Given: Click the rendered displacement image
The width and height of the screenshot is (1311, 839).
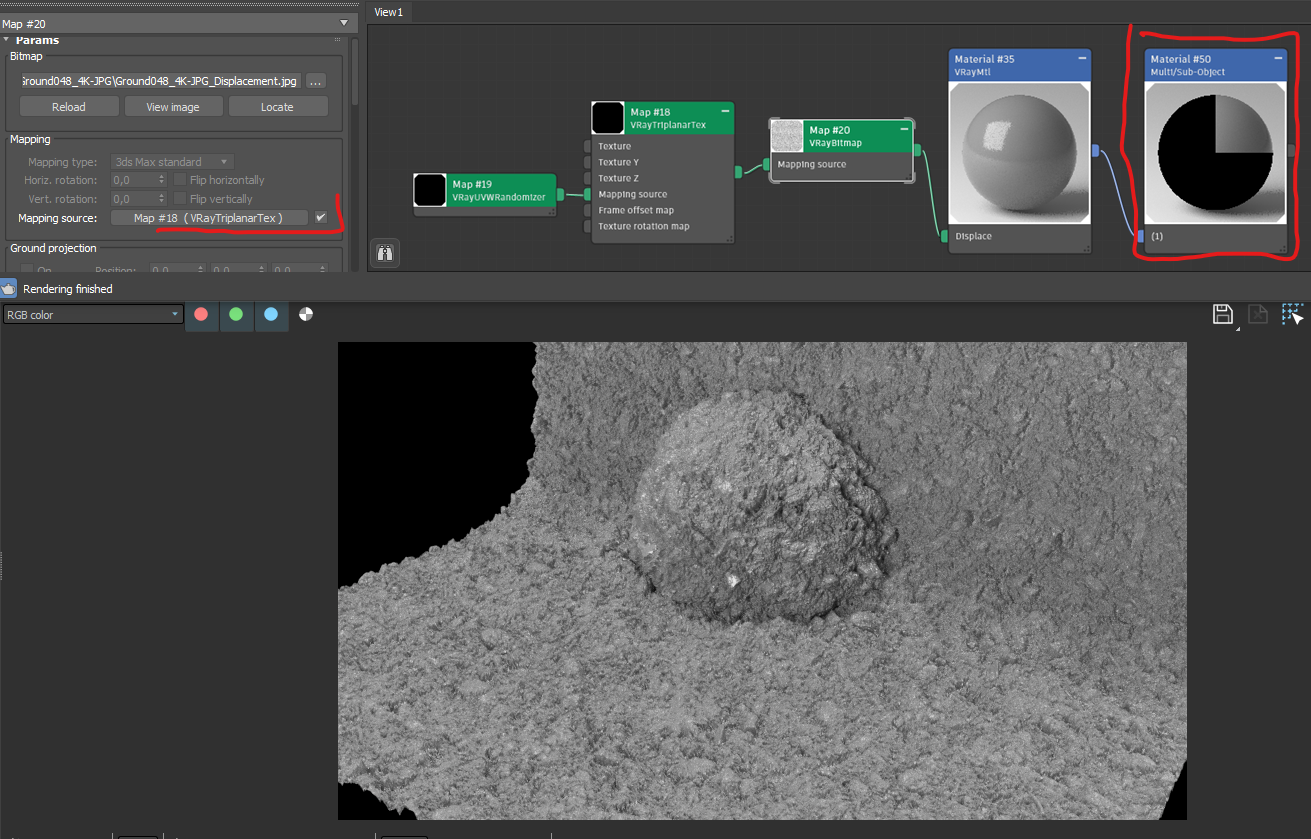Looking at the screenshot, I should 762,581.
